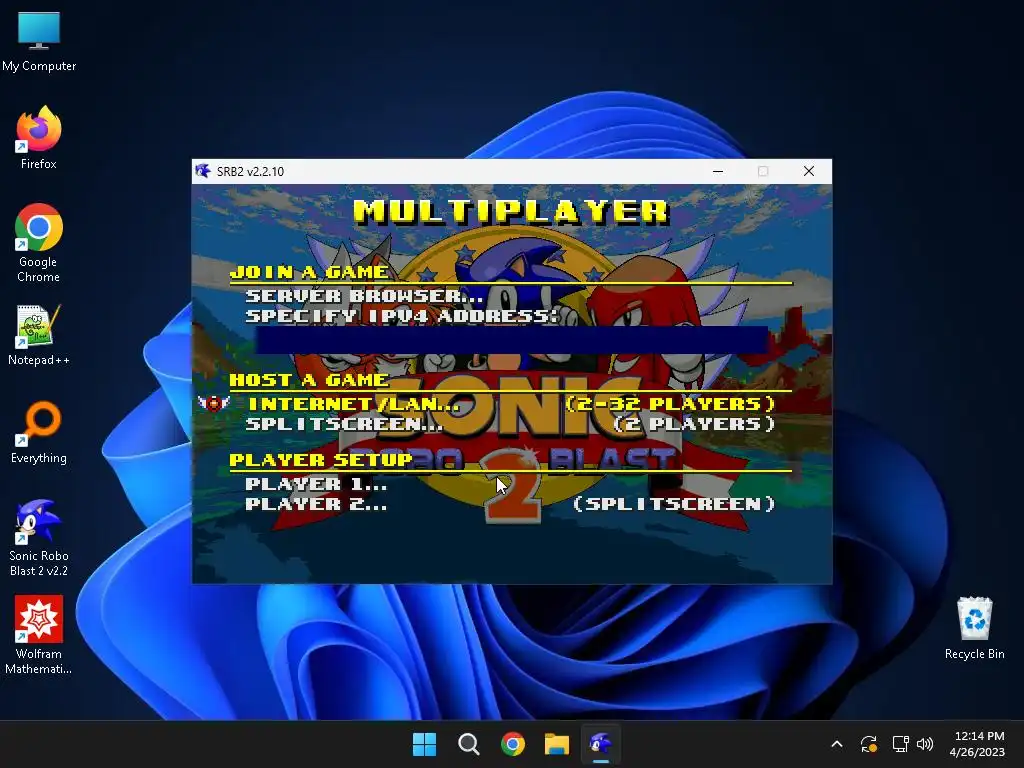Viewport: 1024px width, 768px height.
Task: Show hidden system tray icons
Action: (837, 744)
